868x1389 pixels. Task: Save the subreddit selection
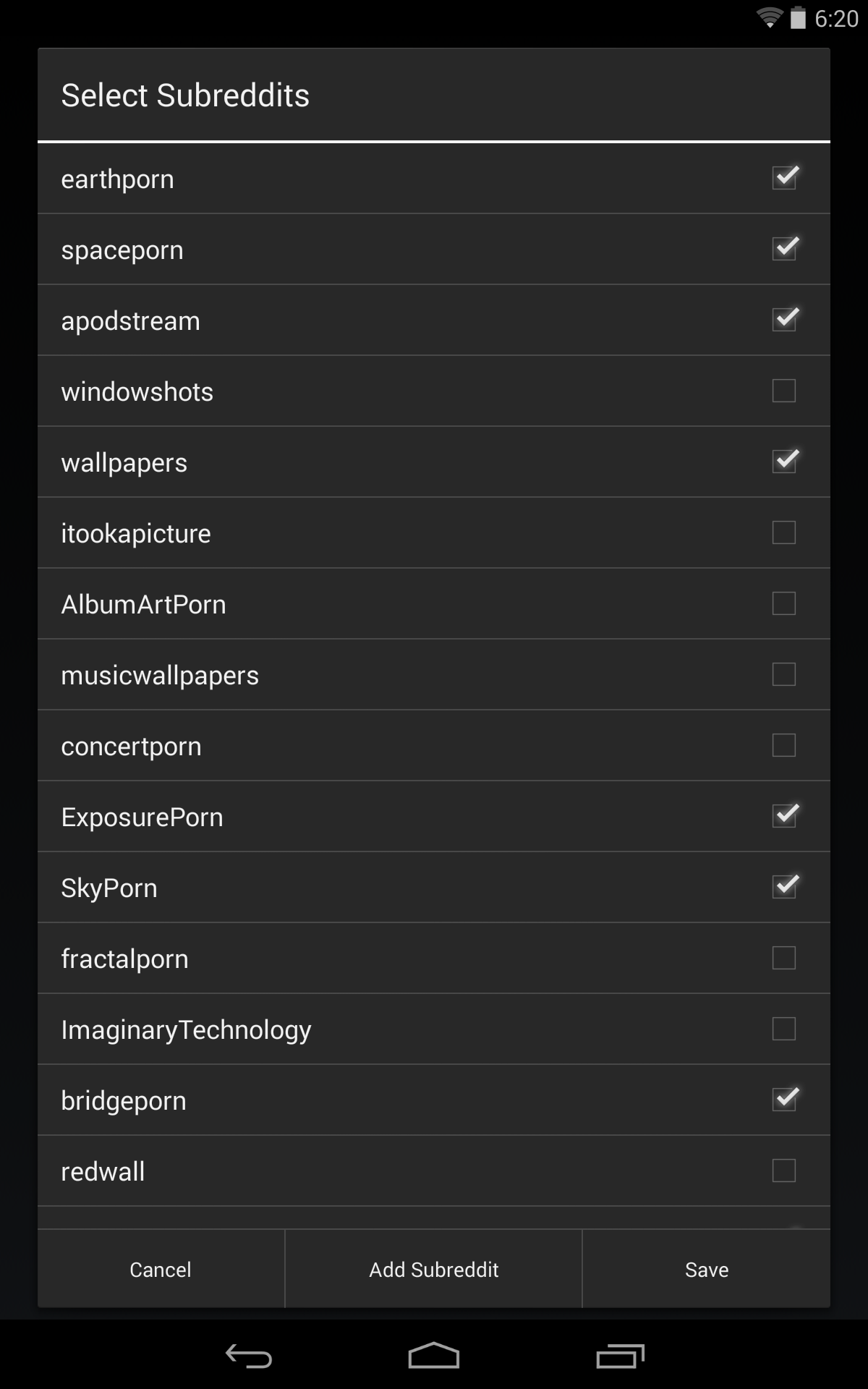click(706, 1270)
